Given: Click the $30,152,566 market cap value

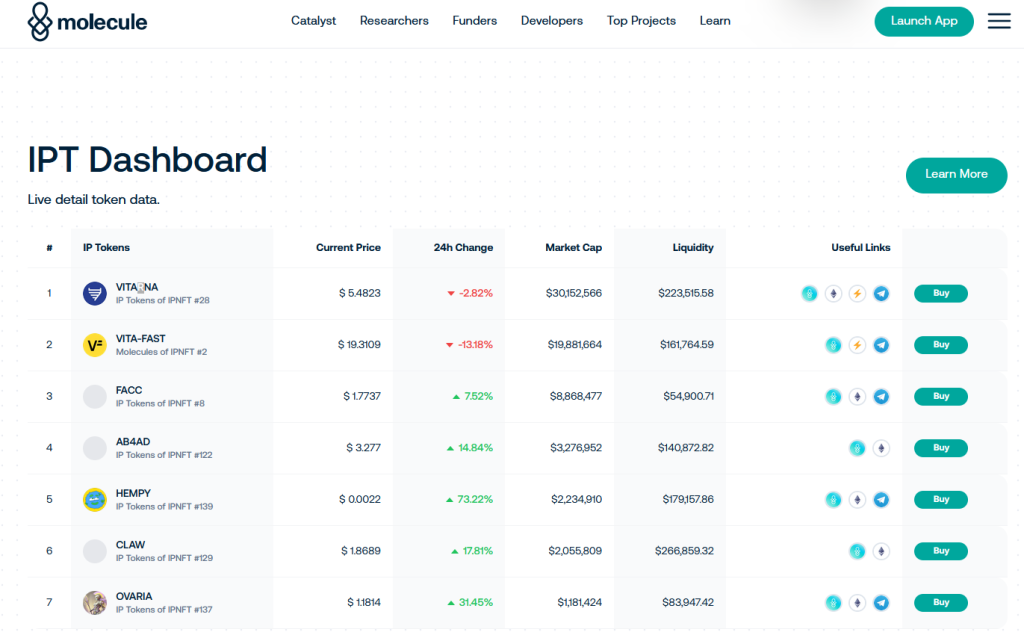Looking at the screenshot, I should pos(573,293).
